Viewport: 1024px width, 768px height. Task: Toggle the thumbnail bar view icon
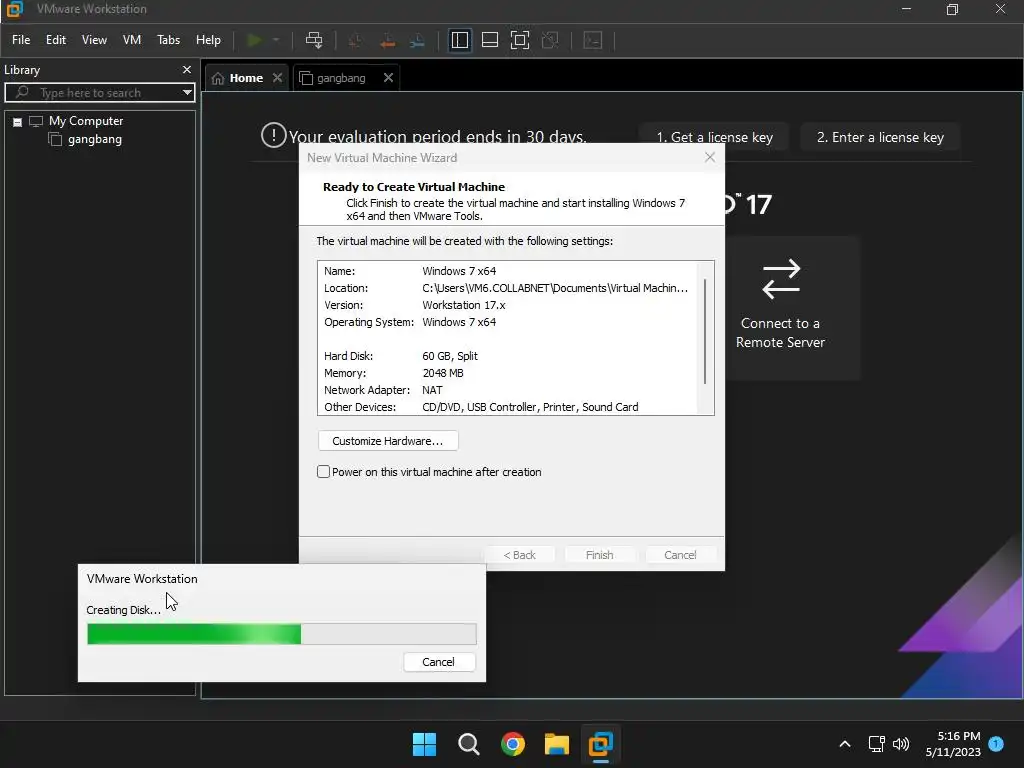point(490,40)
